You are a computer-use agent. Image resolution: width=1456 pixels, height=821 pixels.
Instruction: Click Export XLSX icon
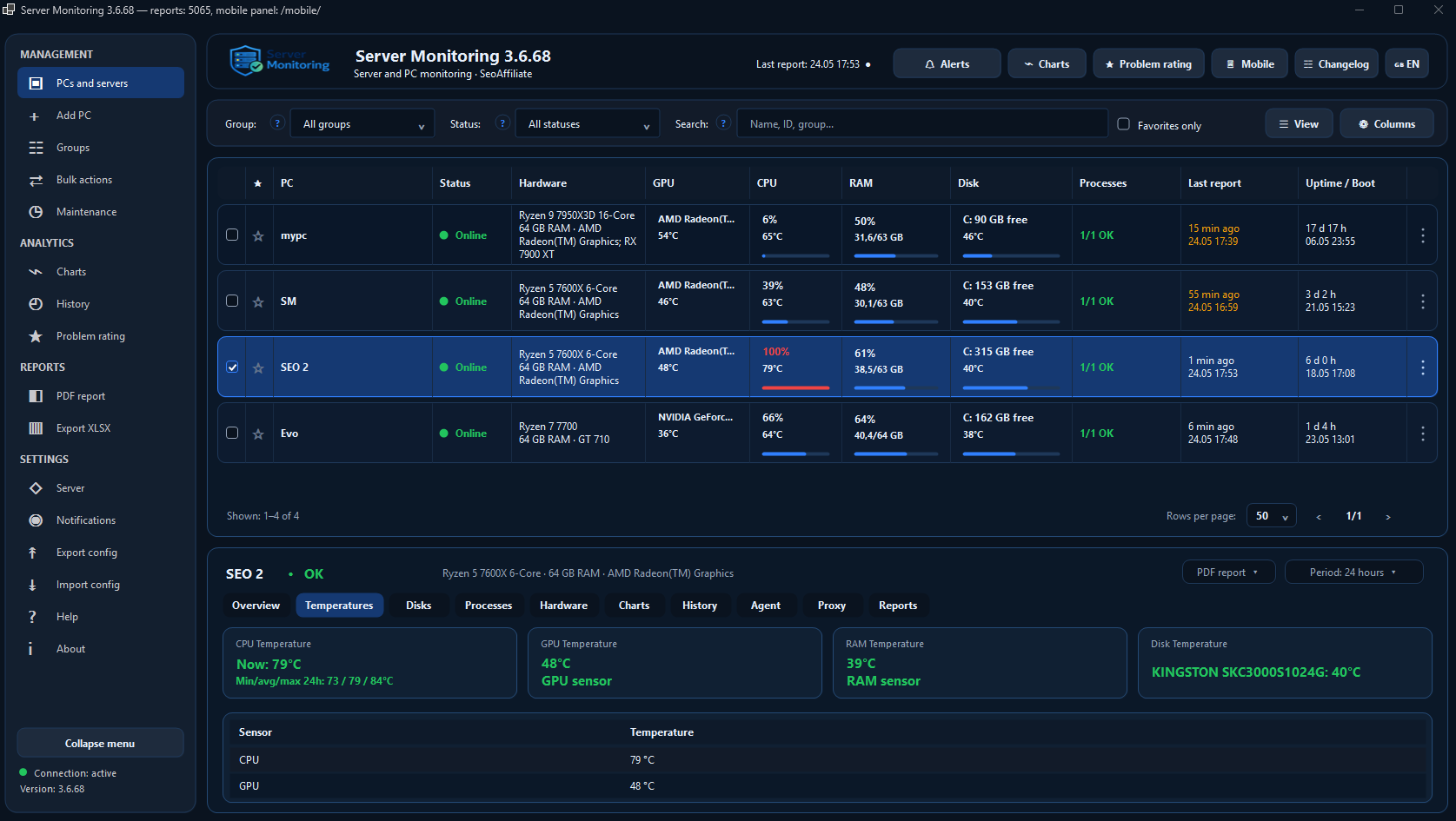click(36, 428)
